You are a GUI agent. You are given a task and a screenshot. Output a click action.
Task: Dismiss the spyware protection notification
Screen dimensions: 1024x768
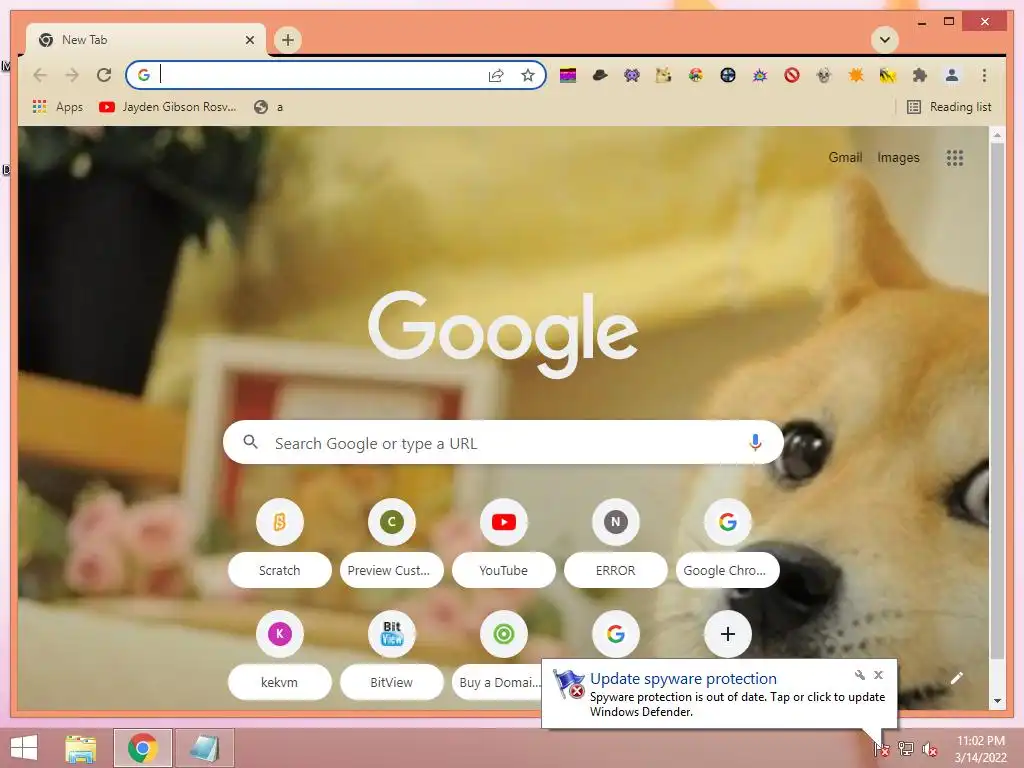(x=878, y=675)
